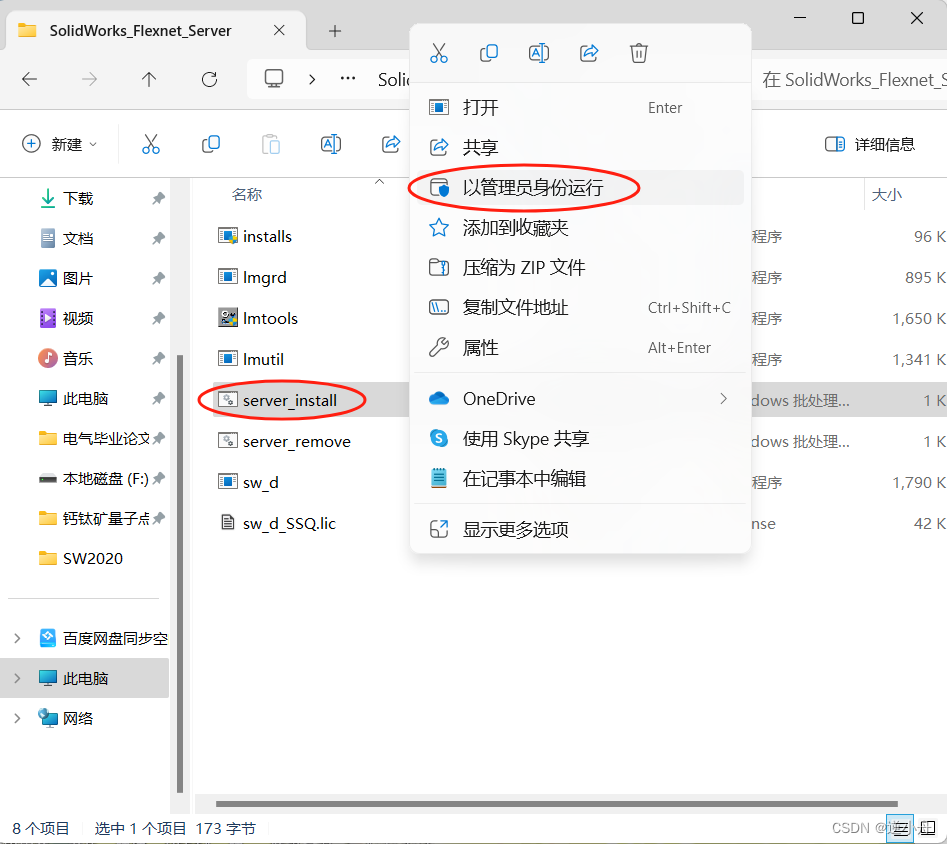
Task: Open 属性 from the context menu
Action: [580, 347]
